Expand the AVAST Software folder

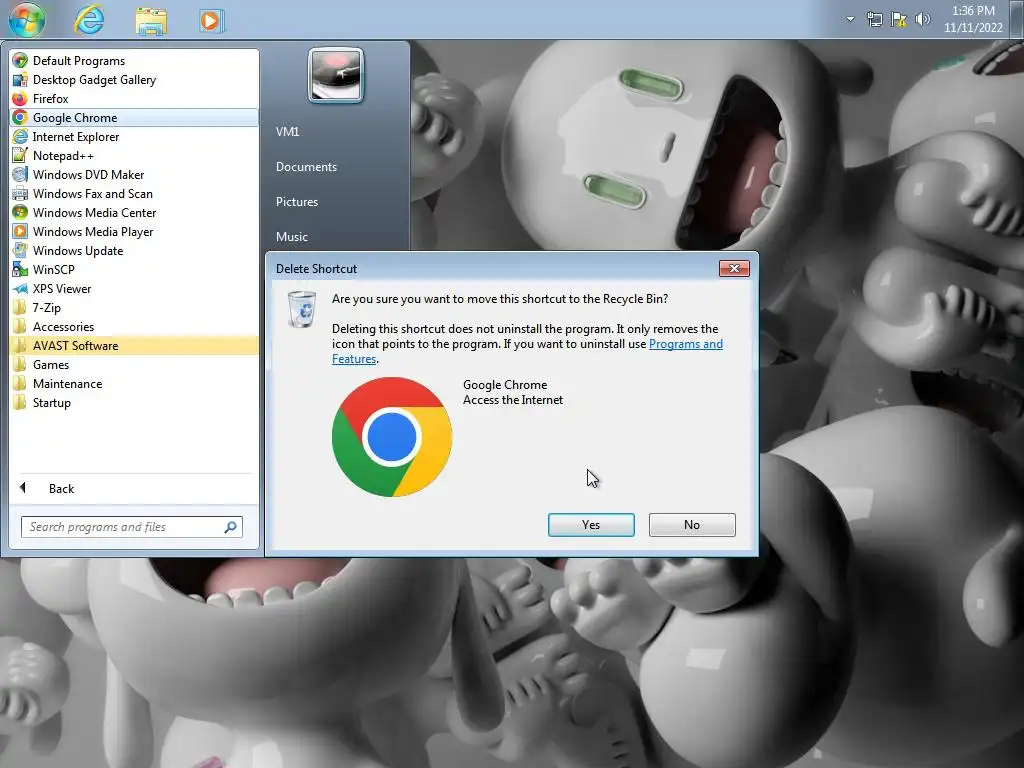click(x=134, y=345)
